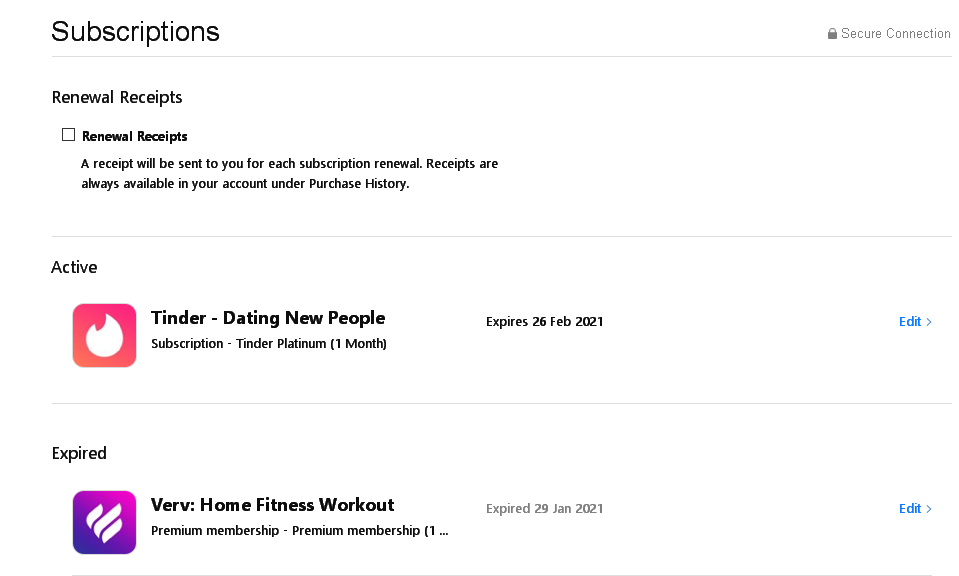This screenshot has height=576, width=959.
Task: Click the Expired section heading
Action: [79, 454]
